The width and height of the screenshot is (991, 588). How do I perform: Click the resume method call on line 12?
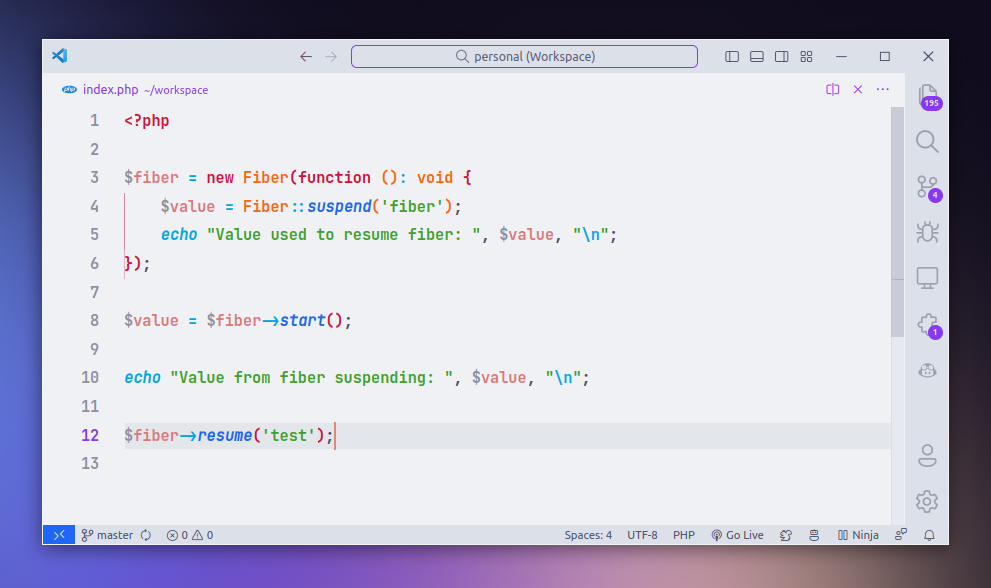[225, 435]
